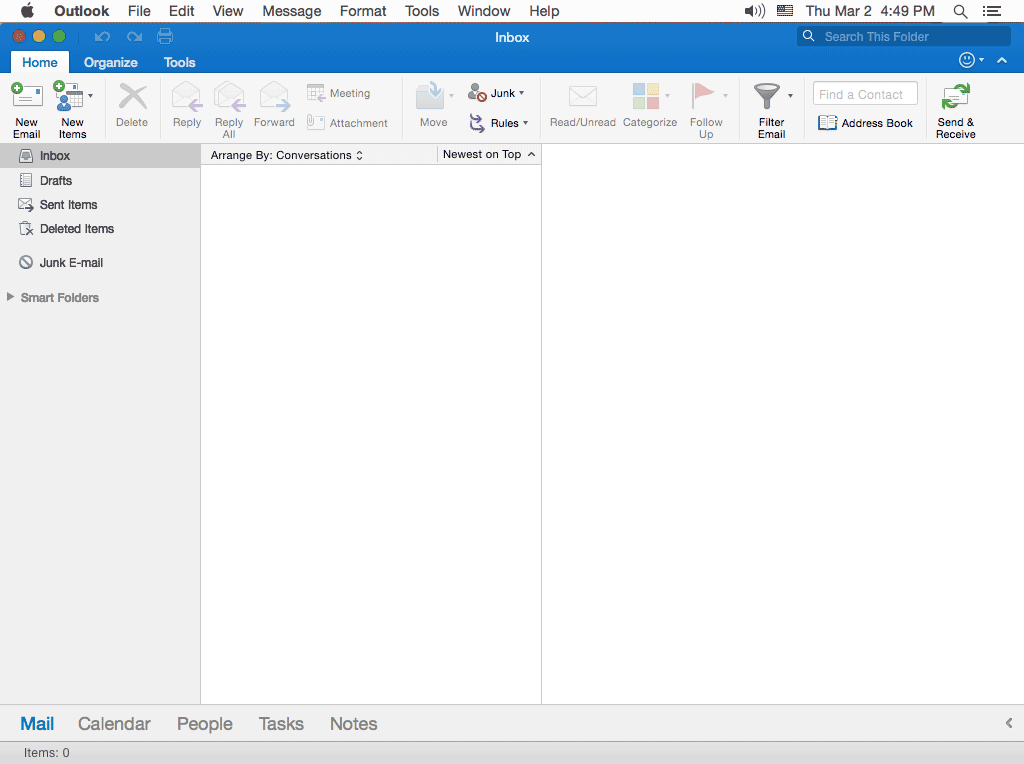The height and width of the screenshot is (764, 1024).
Task: Click the Print icon in title bar
Action: click(x=165, y=37)
